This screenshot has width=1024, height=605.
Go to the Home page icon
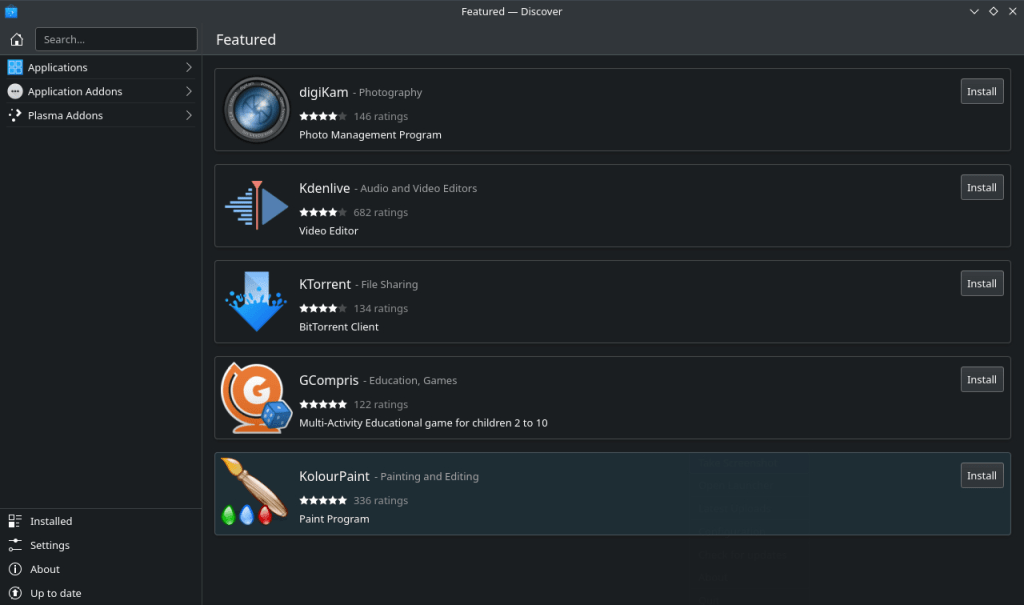(16, 40)
